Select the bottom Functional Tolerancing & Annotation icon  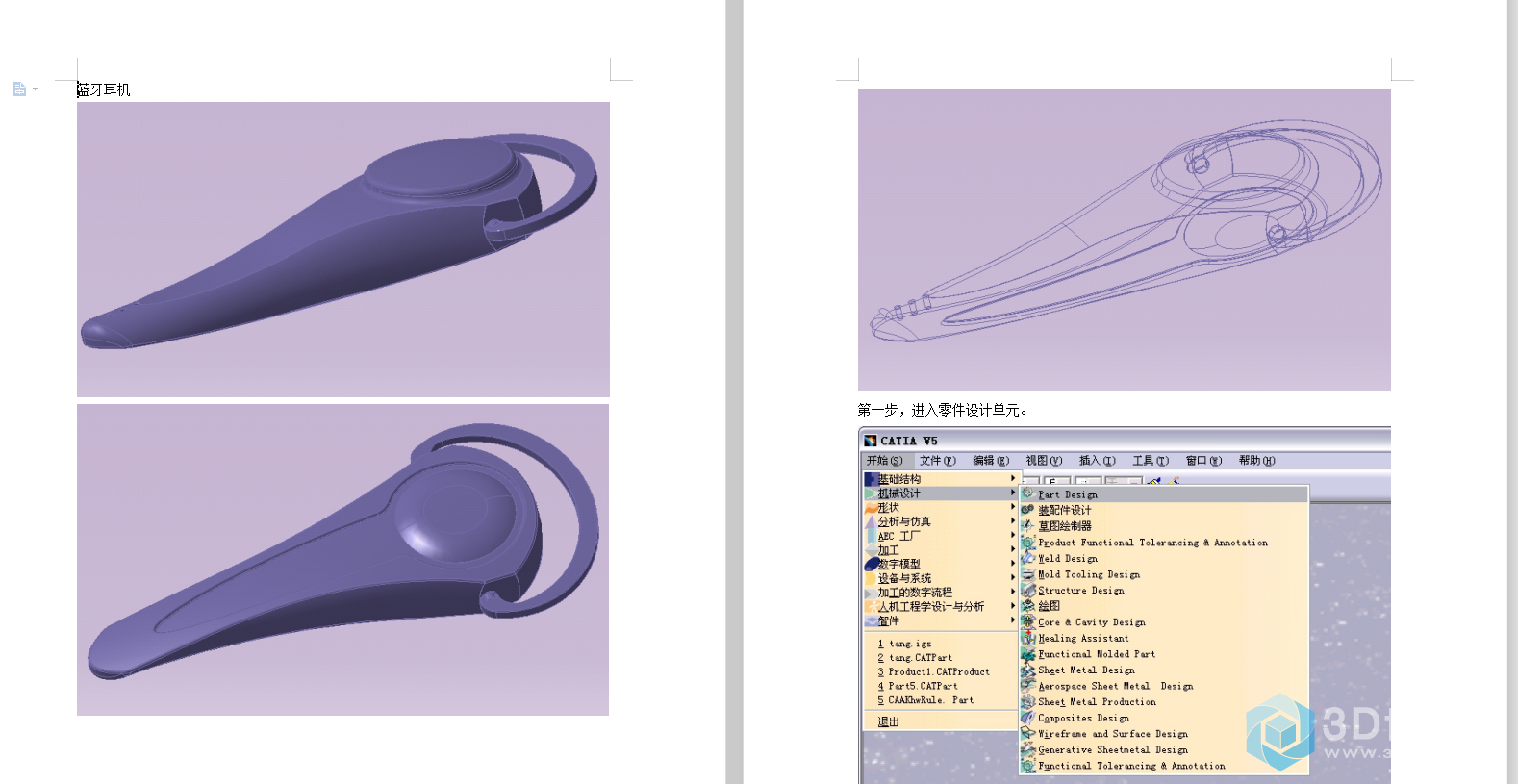click(x=1027, y=766)
